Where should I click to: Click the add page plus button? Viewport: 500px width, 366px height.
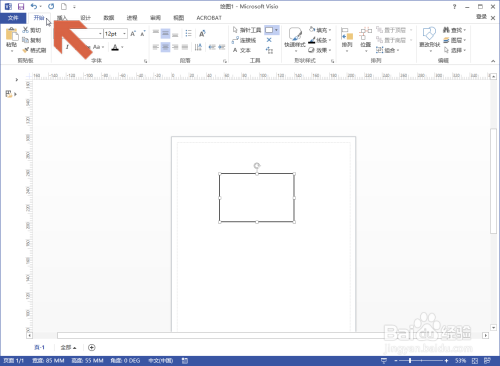(92, 348)
